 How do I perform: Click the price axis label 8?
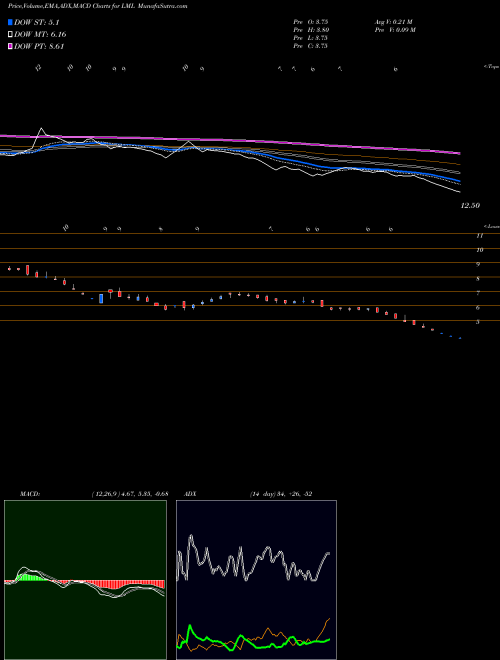tap(478, 279)
